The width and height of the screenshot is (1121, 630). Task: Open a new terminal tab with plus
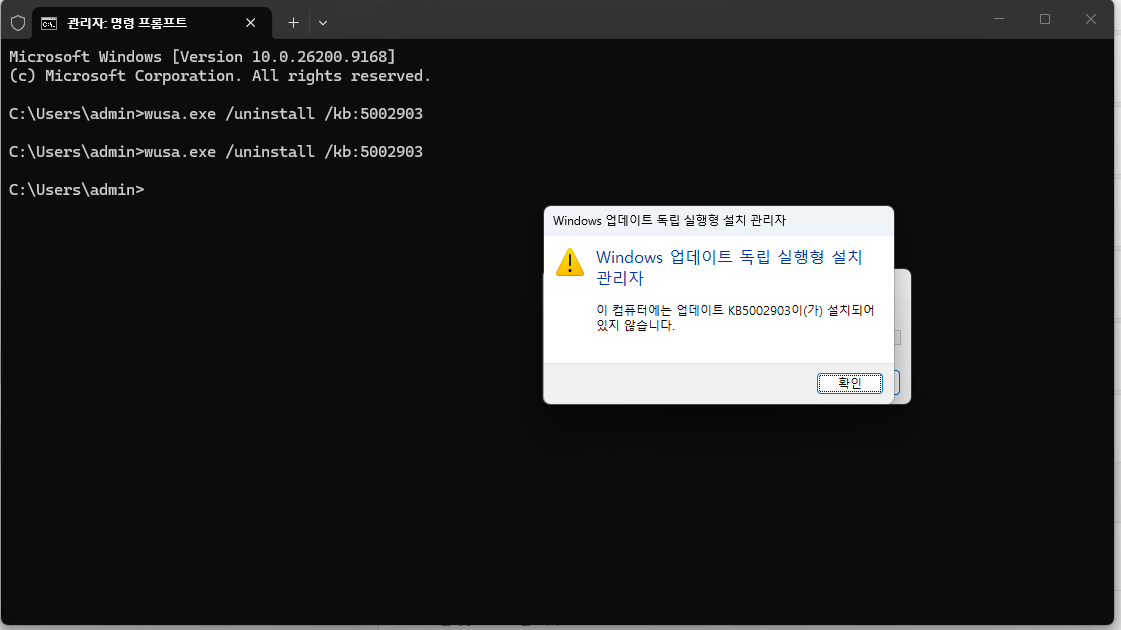[293, 23]
